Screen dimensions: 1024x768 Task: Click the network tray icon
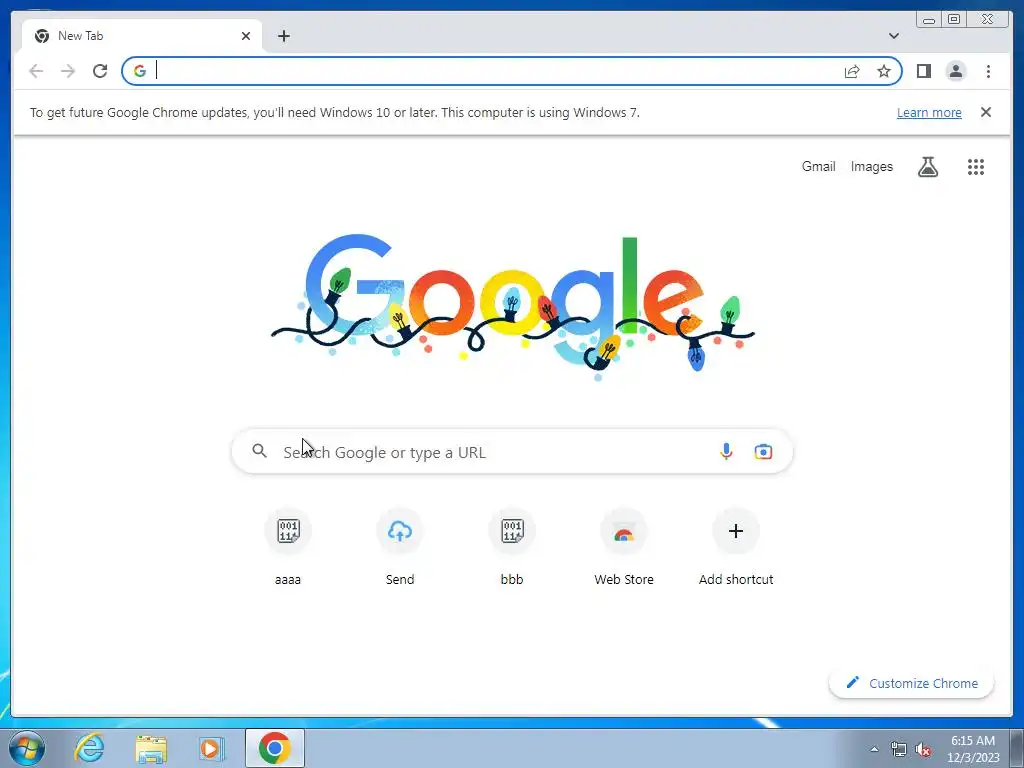point(899,749)
